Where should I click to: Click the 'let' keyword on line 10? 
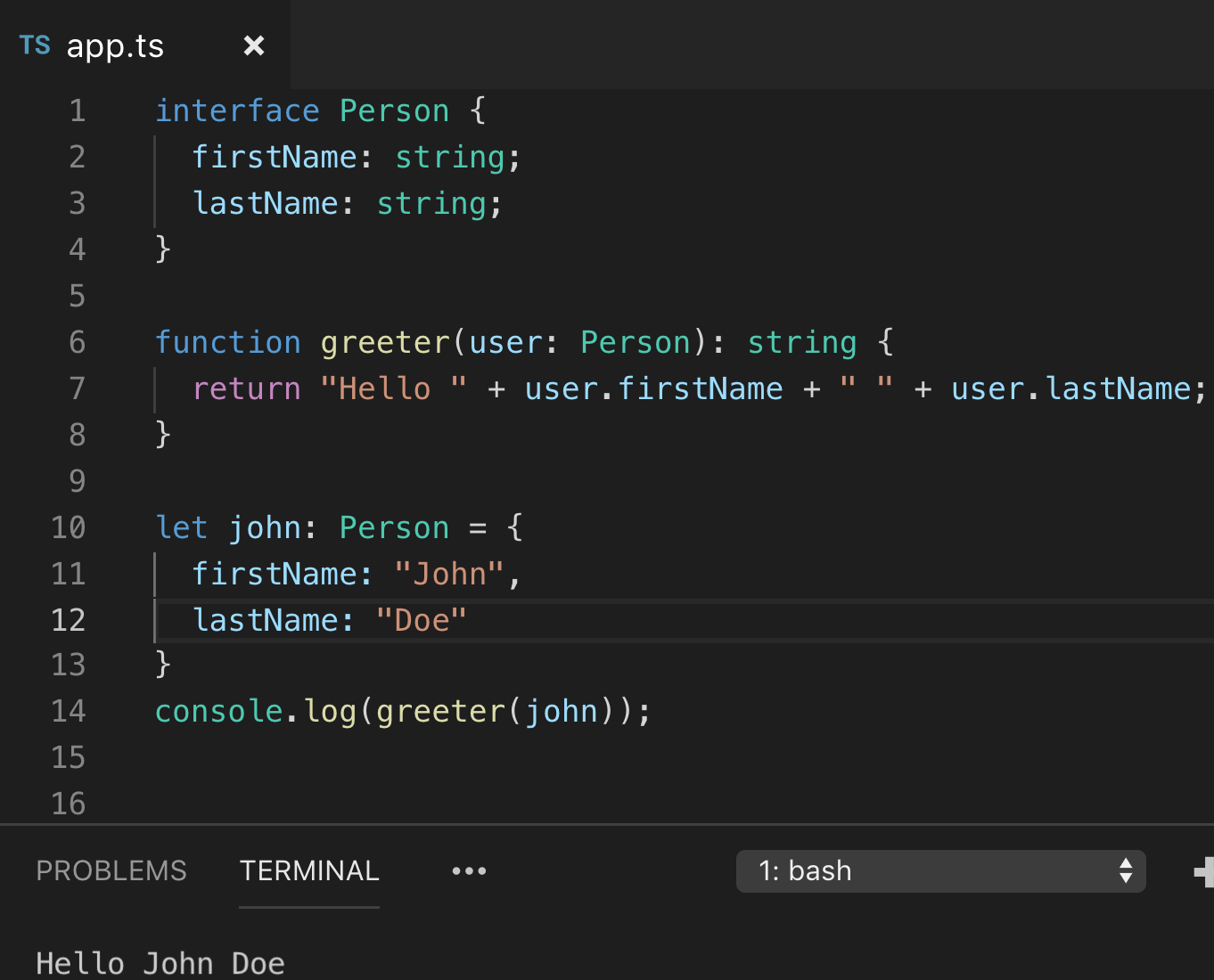(x=182, y=527)
